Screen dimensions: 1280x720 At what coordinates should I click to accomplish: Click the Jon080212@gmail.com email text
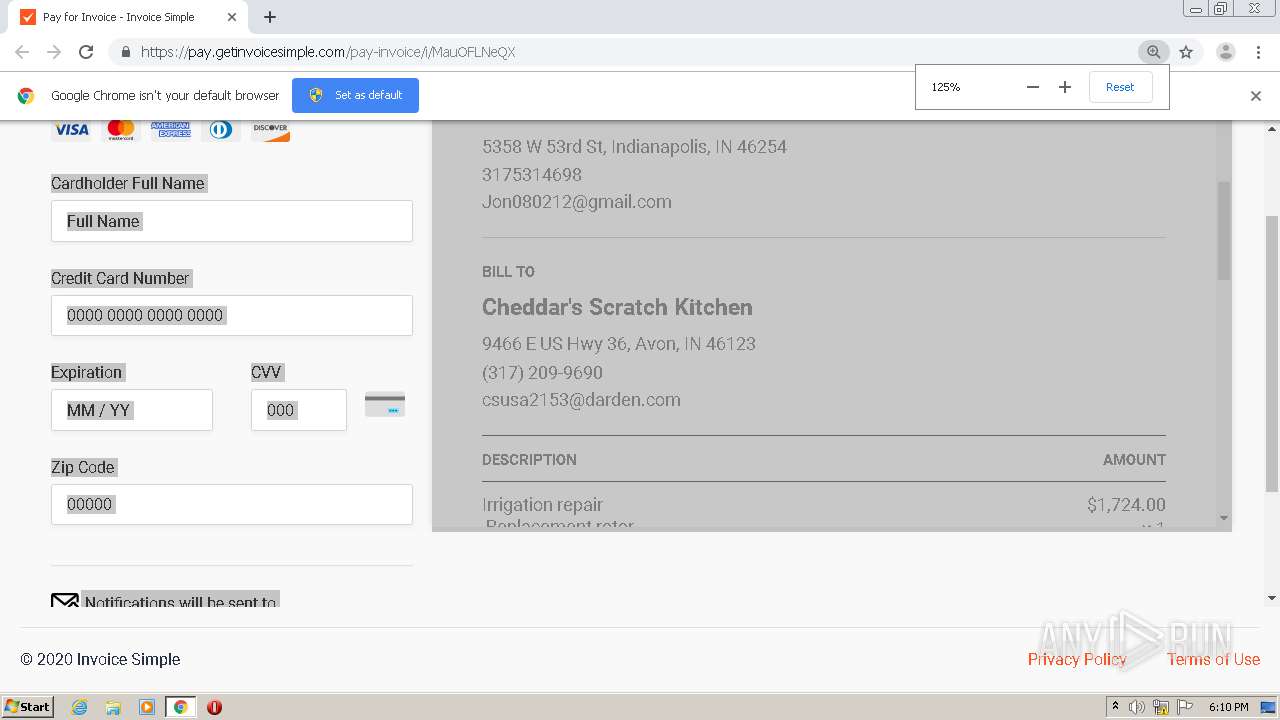577,202
